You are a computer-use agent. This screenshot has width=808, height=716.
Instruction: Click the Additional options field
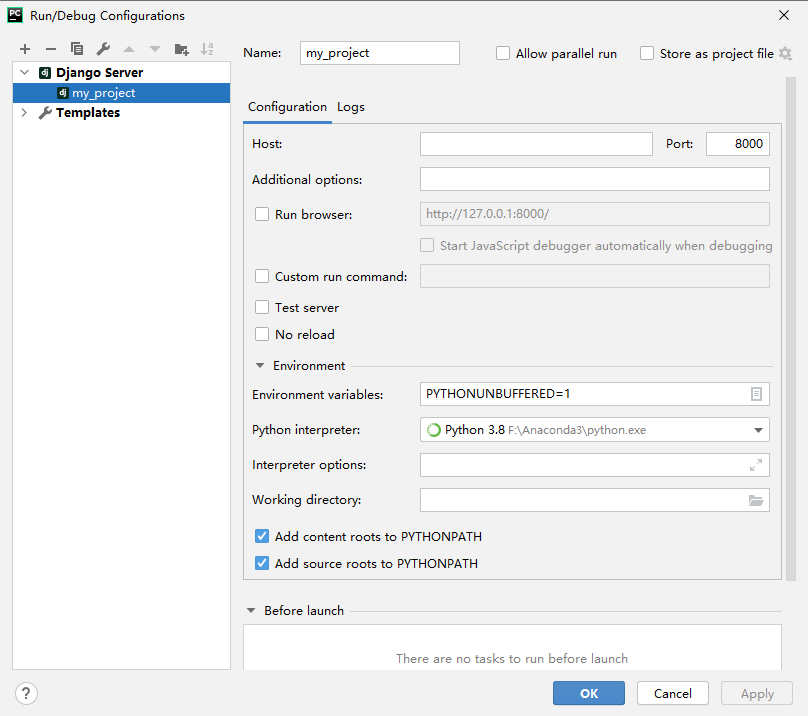[595, 179]
